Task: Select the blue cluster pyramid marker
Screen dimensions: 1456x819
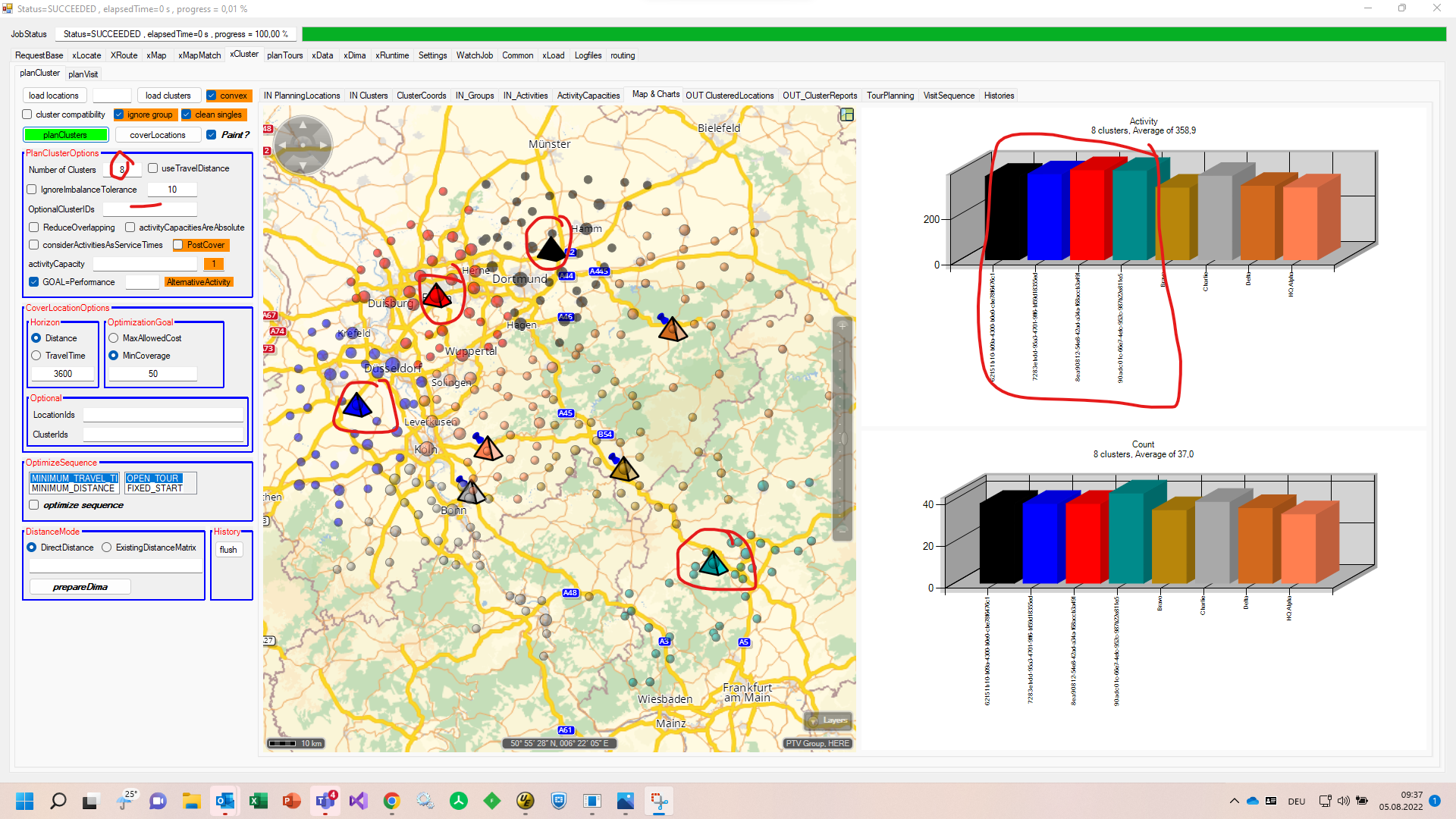Action: tap(357, 405)
